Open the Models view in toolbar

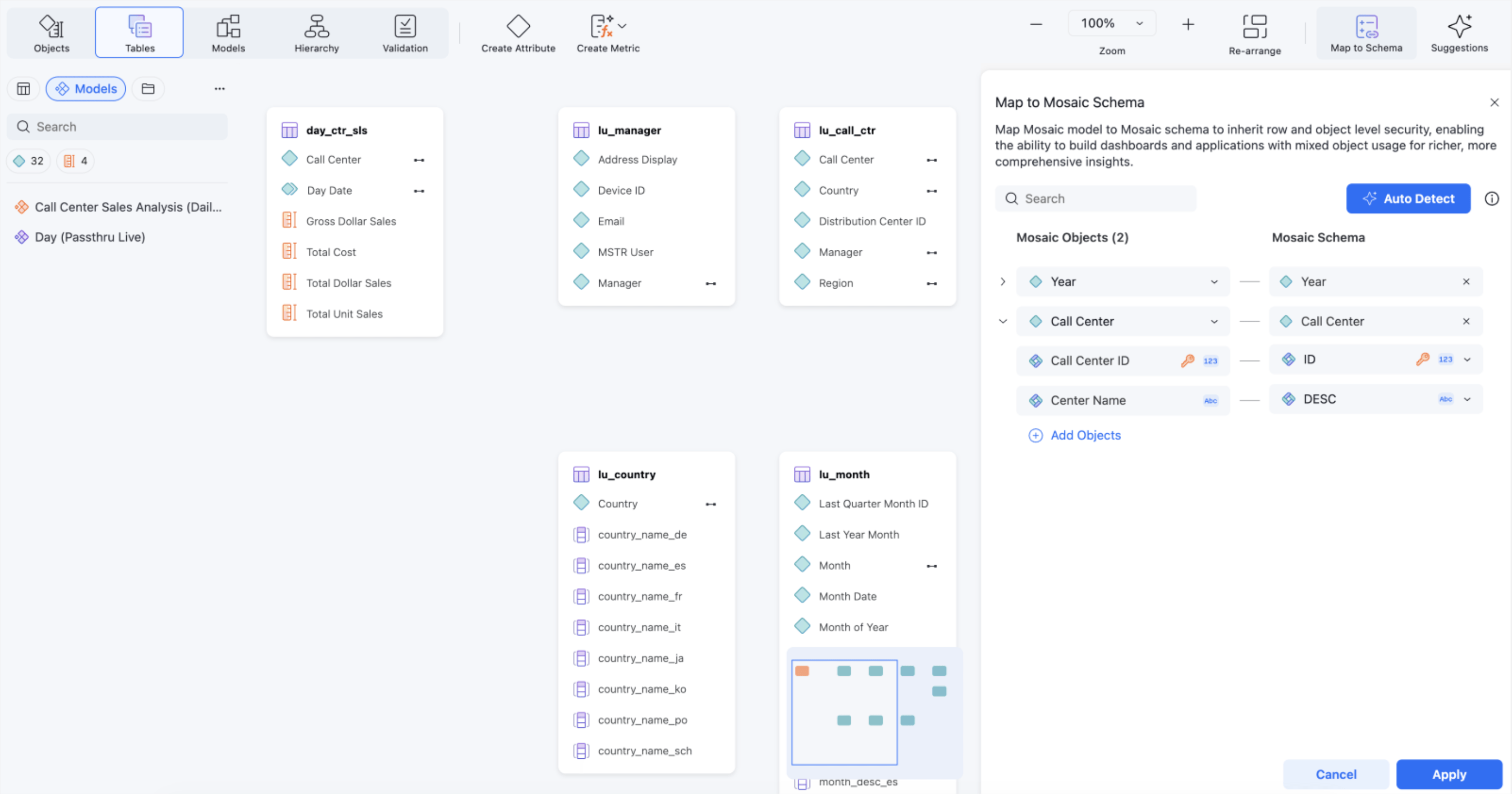[x=228, y=33]
